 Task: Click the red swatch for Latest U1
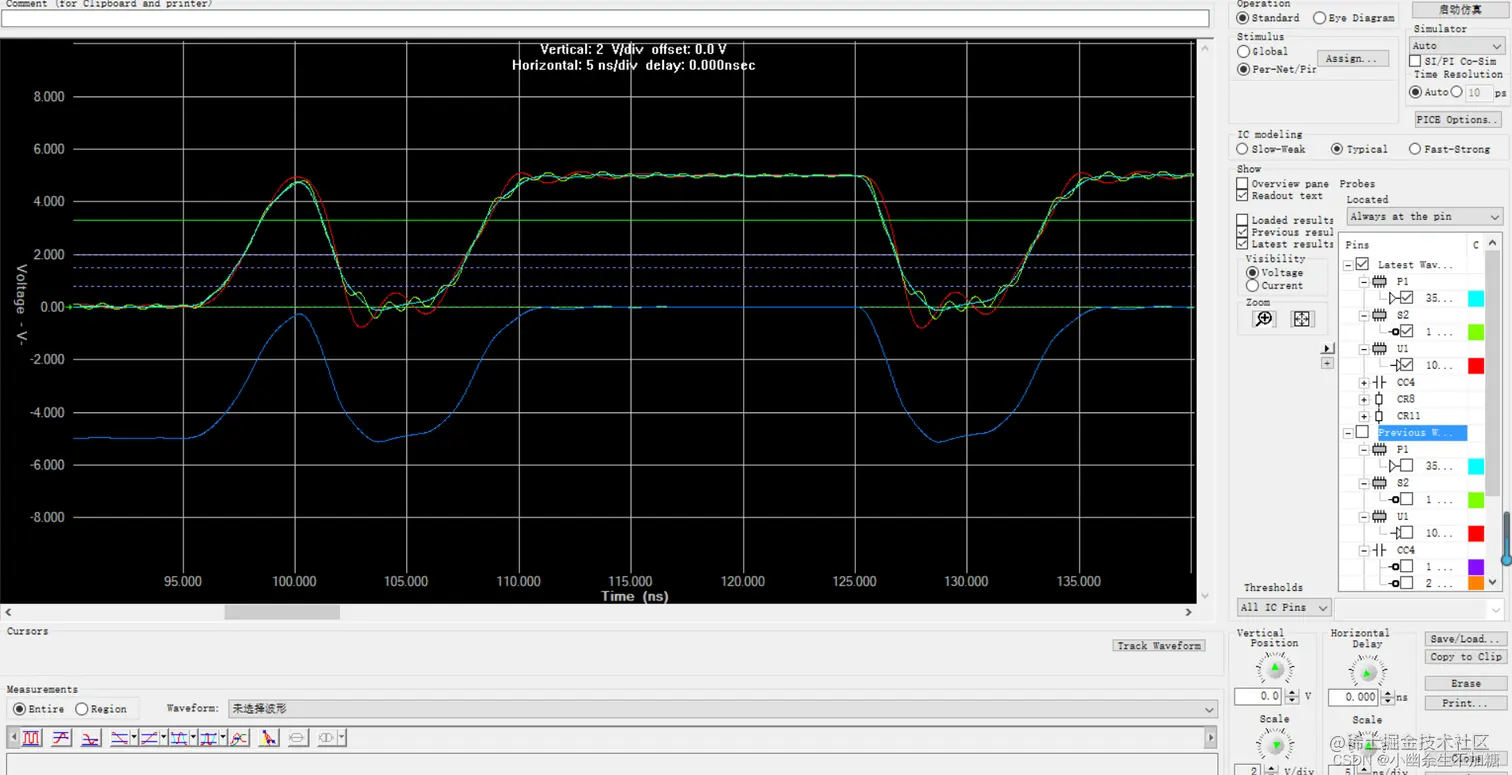1476,365
